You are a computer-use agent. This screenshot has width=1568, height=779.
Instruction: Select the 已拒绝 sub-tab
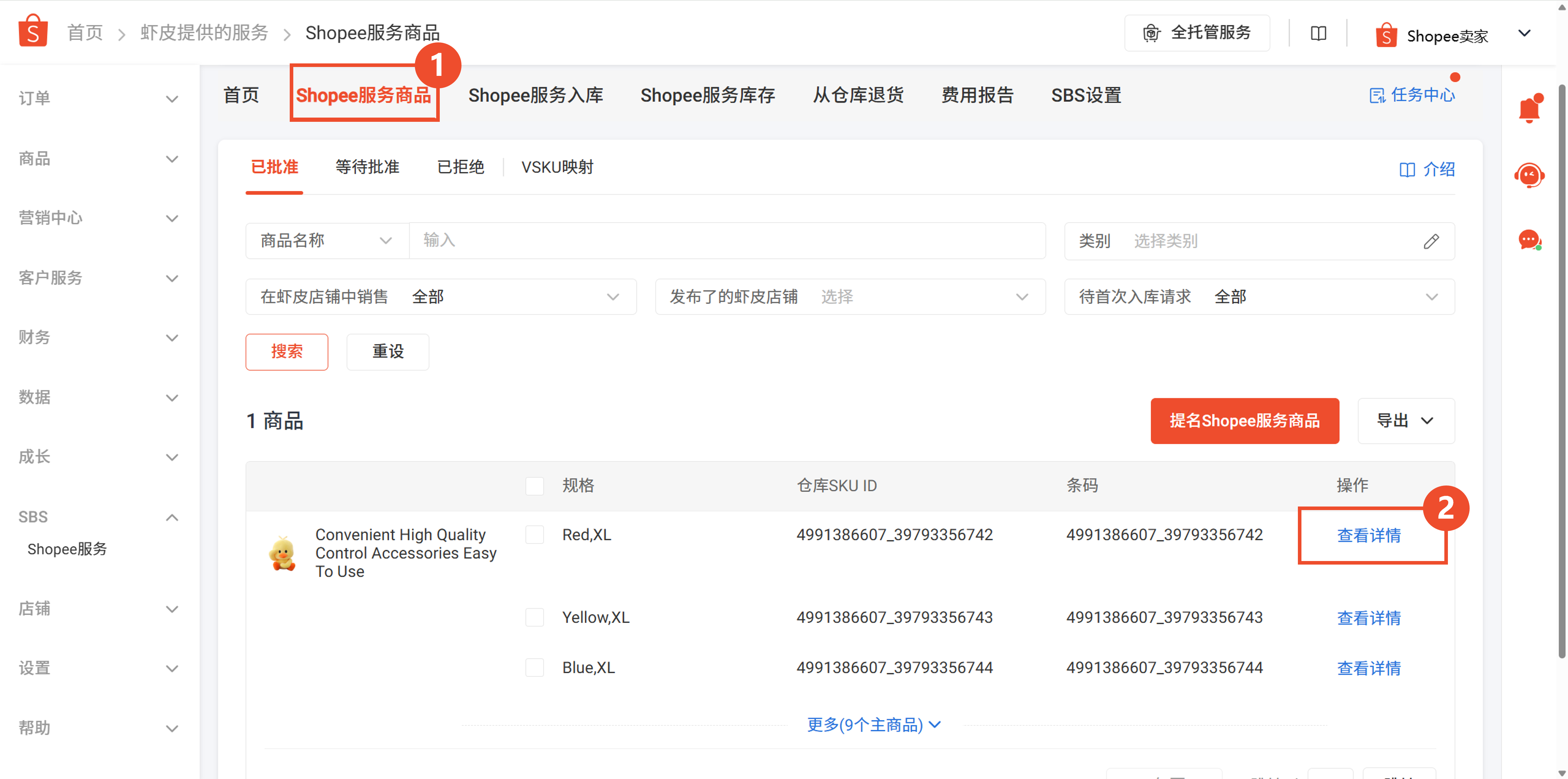click(x=460, y=167)
